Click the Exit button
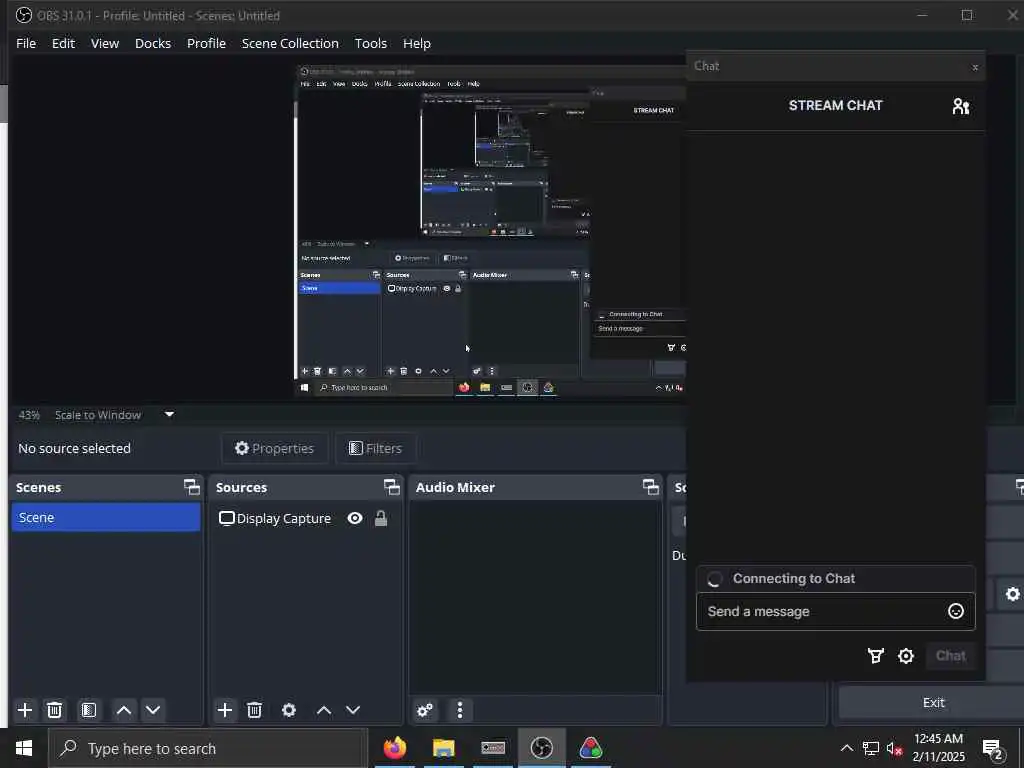1024x768 pixels. [x=933, y=703]
